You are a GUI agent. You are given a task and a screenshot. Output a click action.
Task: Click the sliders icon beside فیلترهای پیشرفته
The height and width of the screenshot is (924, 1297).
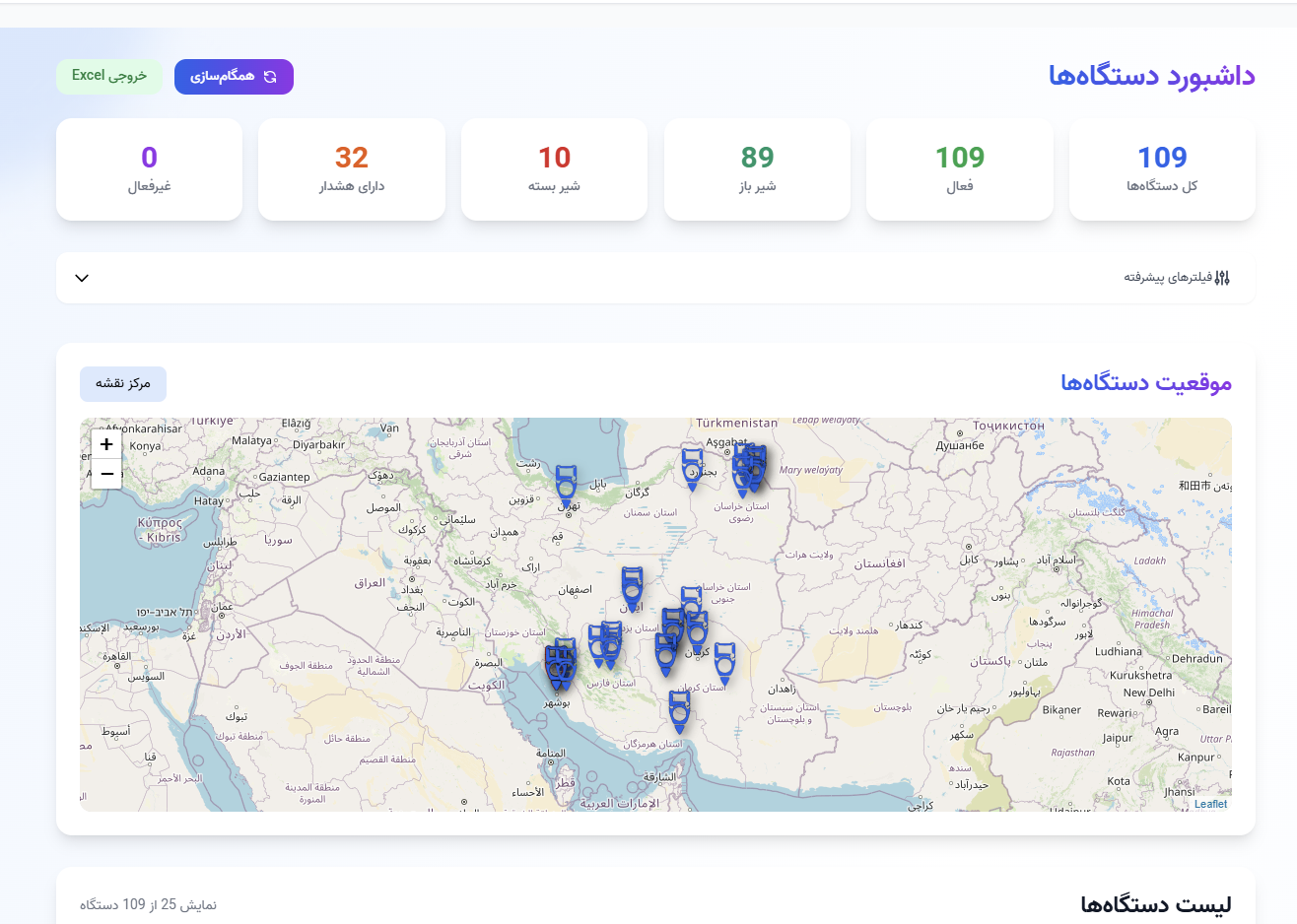click(1222, 278)
